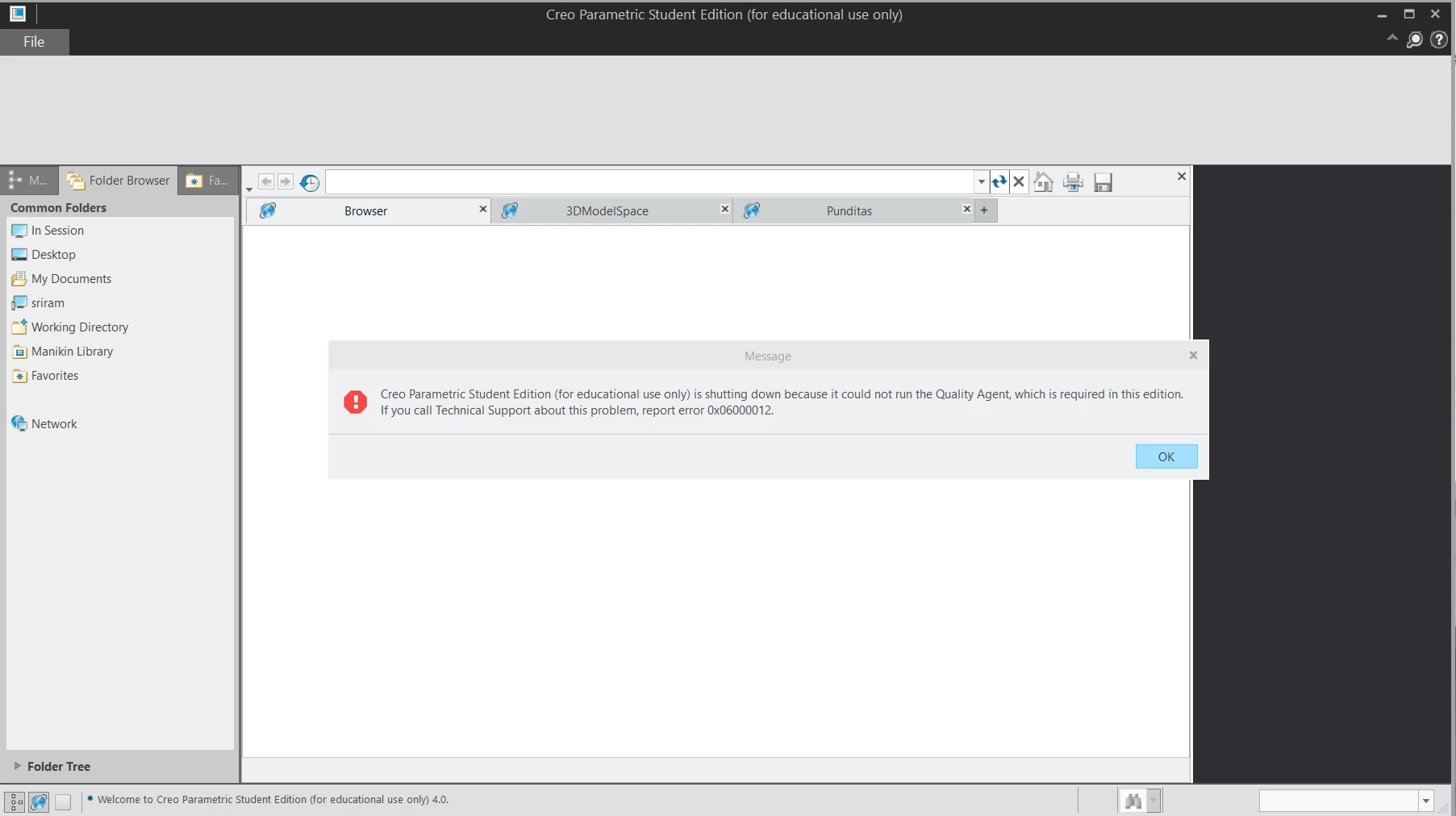The width and height of the screenshot is (1456, 816).
Task: Open the command search magnifier icon
Action: pyautogui.click(x=1414, y=40)
